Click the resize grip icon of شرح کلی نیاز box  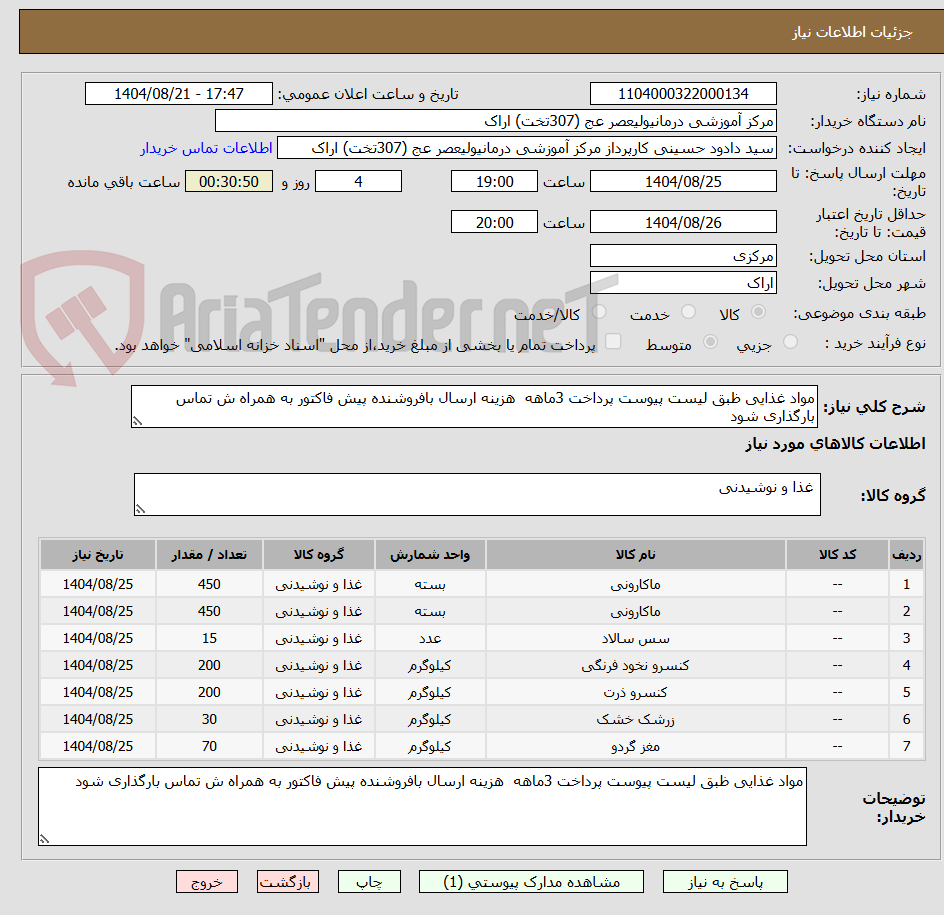[138, 421]
